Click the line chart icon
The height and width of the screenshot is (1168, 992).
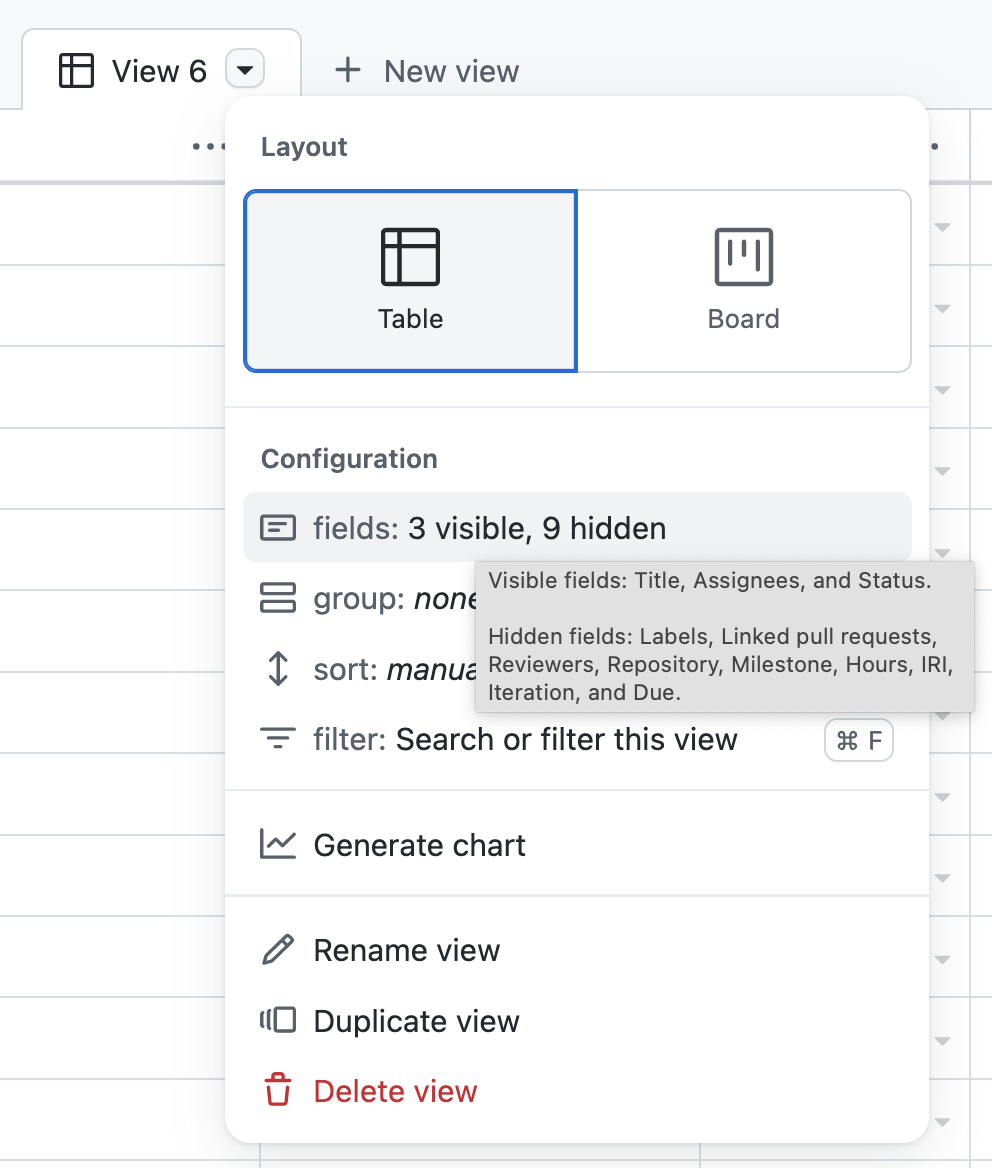point(278,845)
